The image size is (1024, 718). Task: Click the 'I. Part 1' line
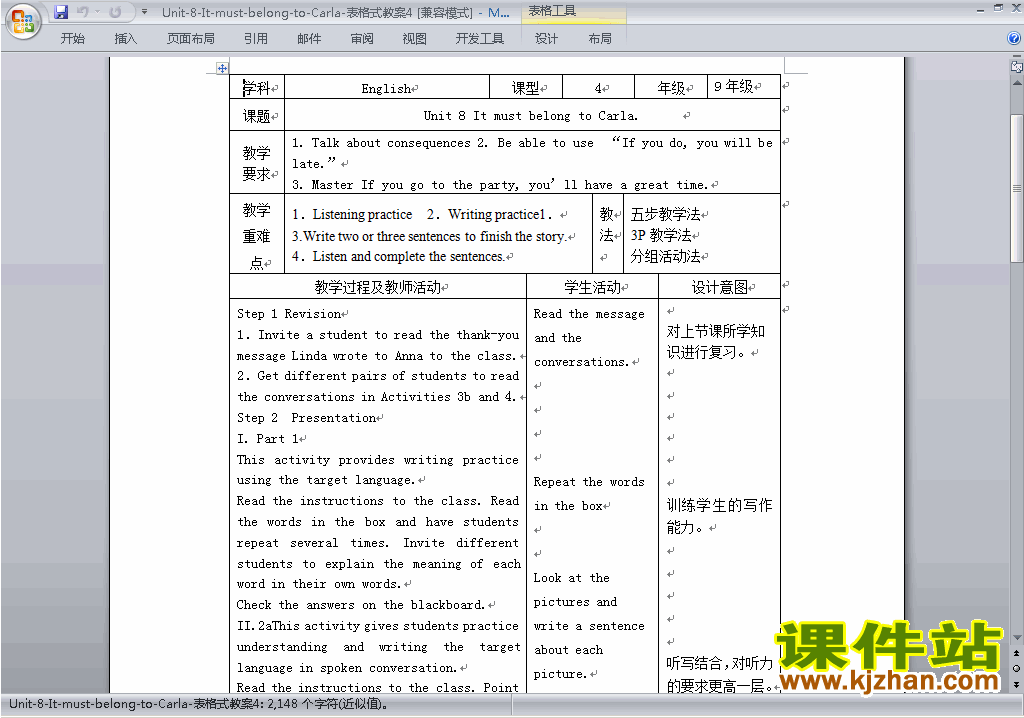[268, 438]
